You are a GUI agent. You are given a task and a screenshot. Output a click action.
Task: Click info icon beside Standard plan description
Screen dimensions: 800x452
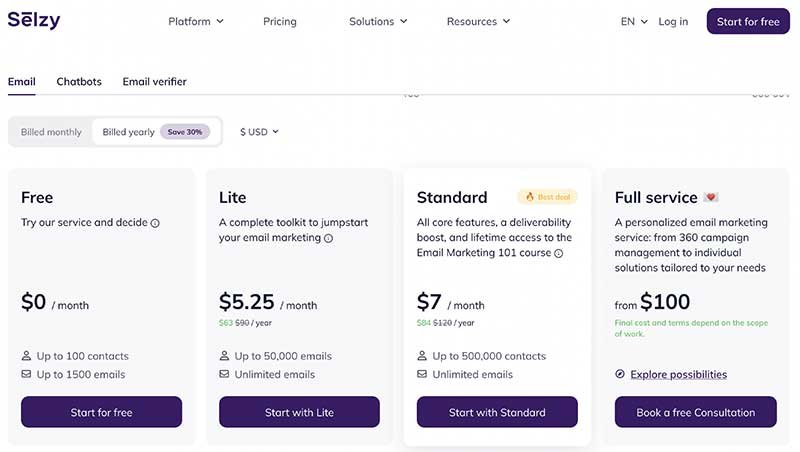point(559,254)
